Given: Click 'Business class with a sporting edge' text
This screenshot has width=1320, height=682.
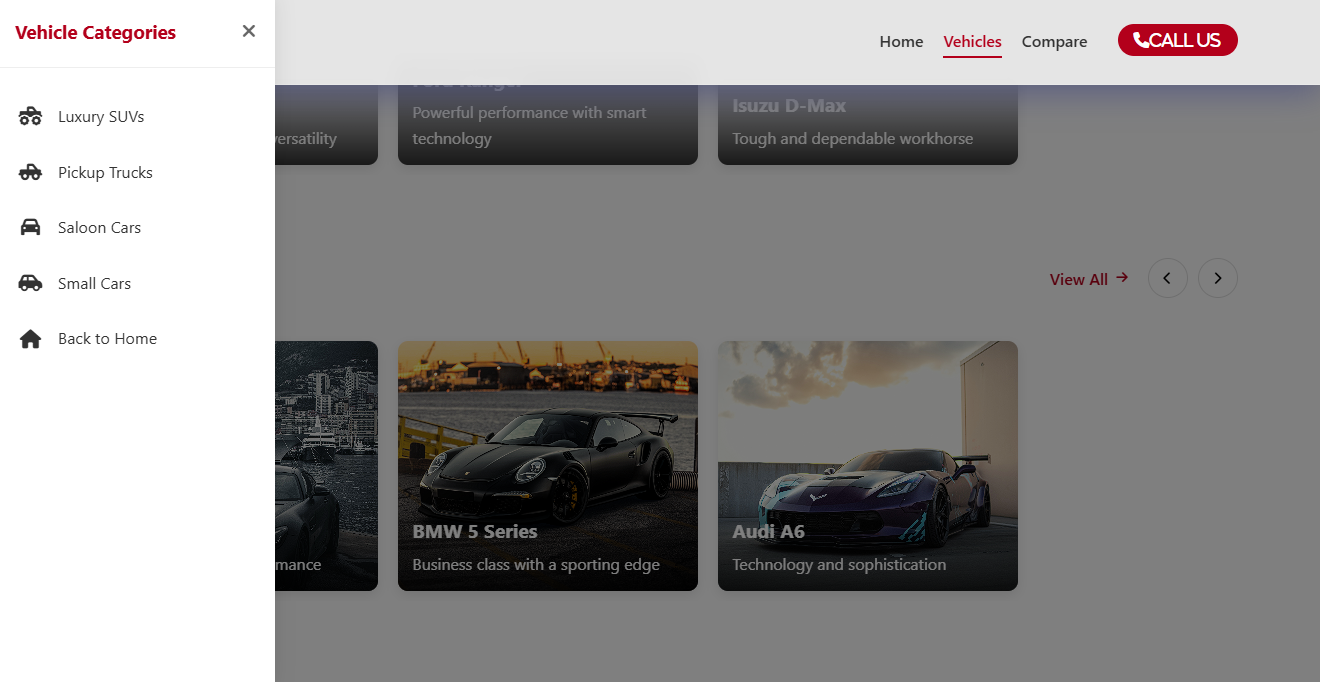Looking at the screenshot, I should 536,564.
